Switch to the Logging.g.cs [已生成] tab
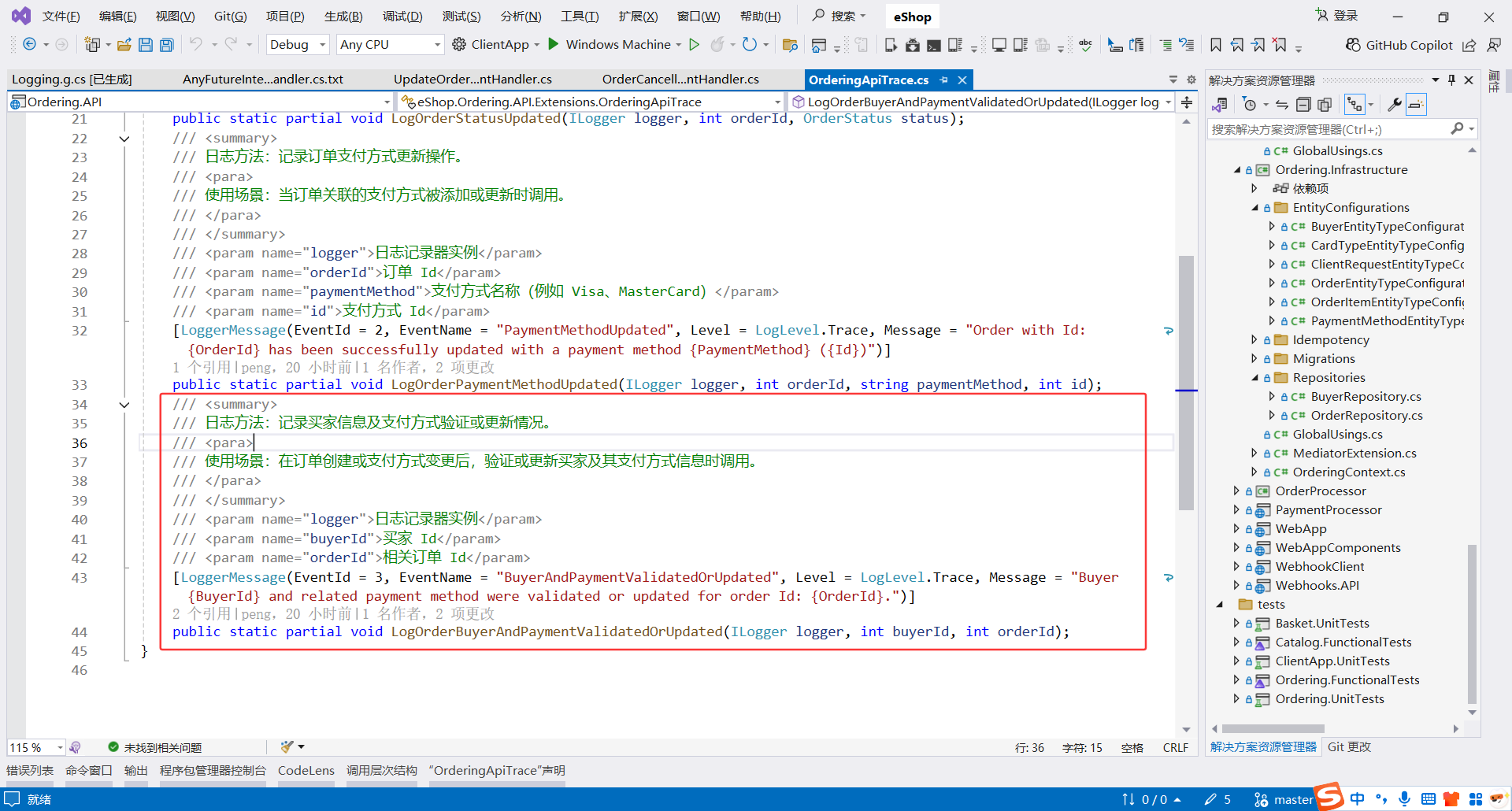The image size is (1512, 811). point(72,80)
